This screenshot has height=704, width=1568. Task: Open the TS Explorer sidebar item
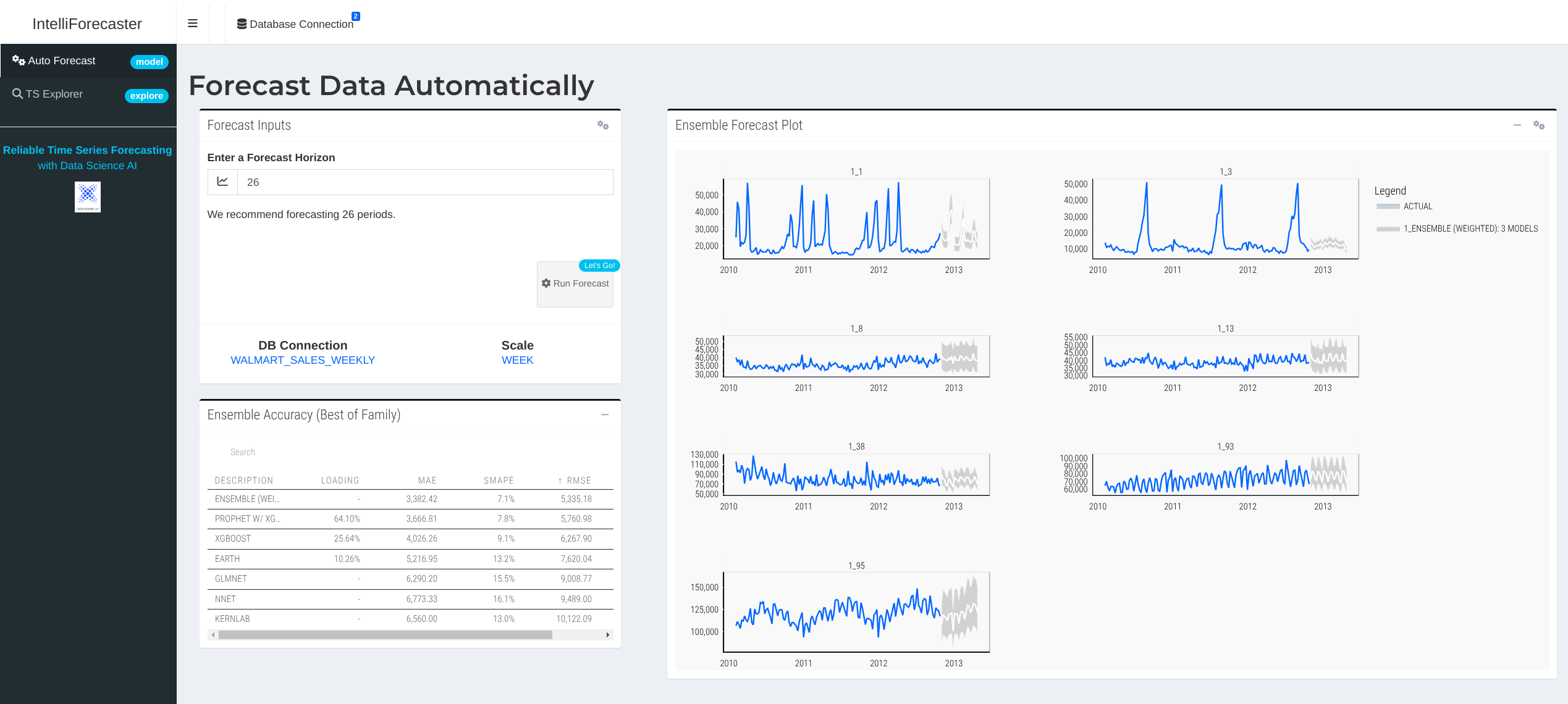[54, 94]
